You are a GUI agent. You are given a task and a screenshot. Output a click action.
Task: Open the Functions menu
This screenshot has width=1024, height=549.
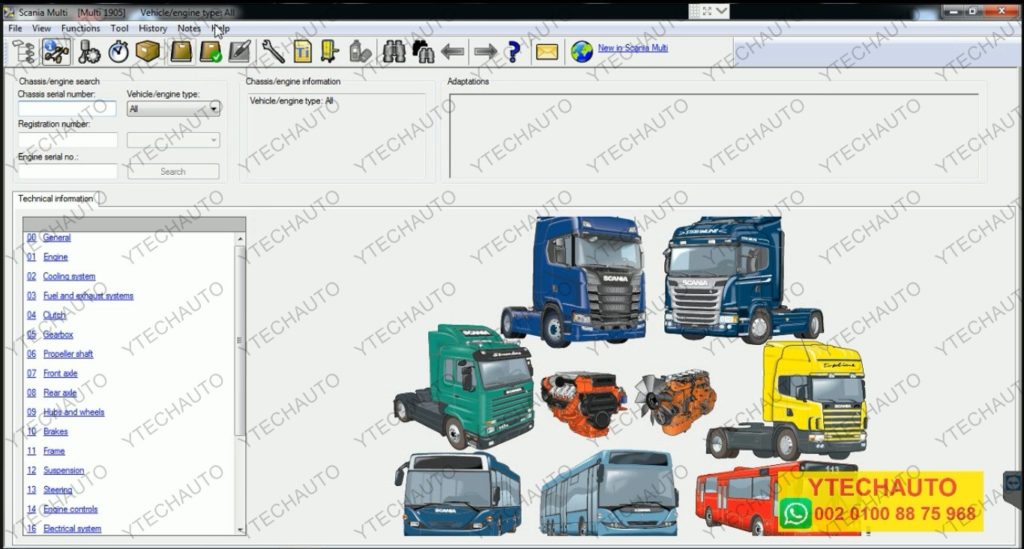[80, 28]
